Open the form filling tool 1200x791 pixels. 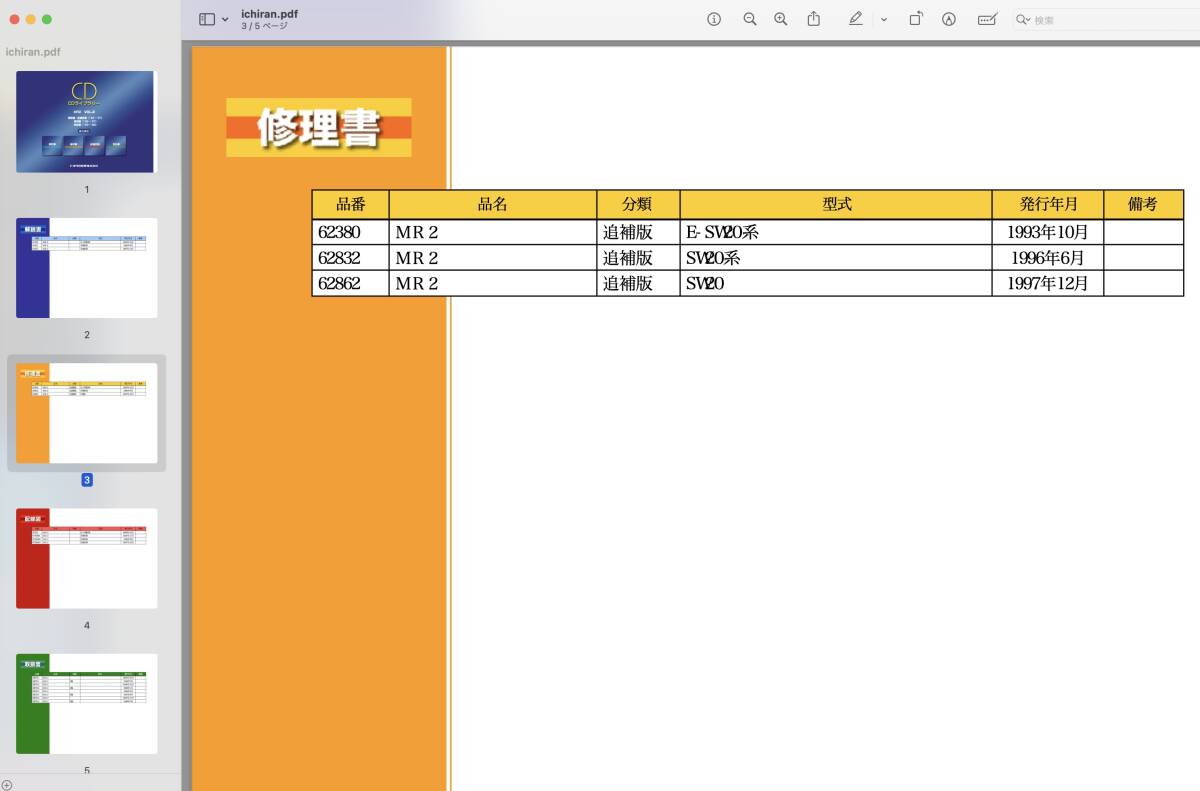pos(987,19)
